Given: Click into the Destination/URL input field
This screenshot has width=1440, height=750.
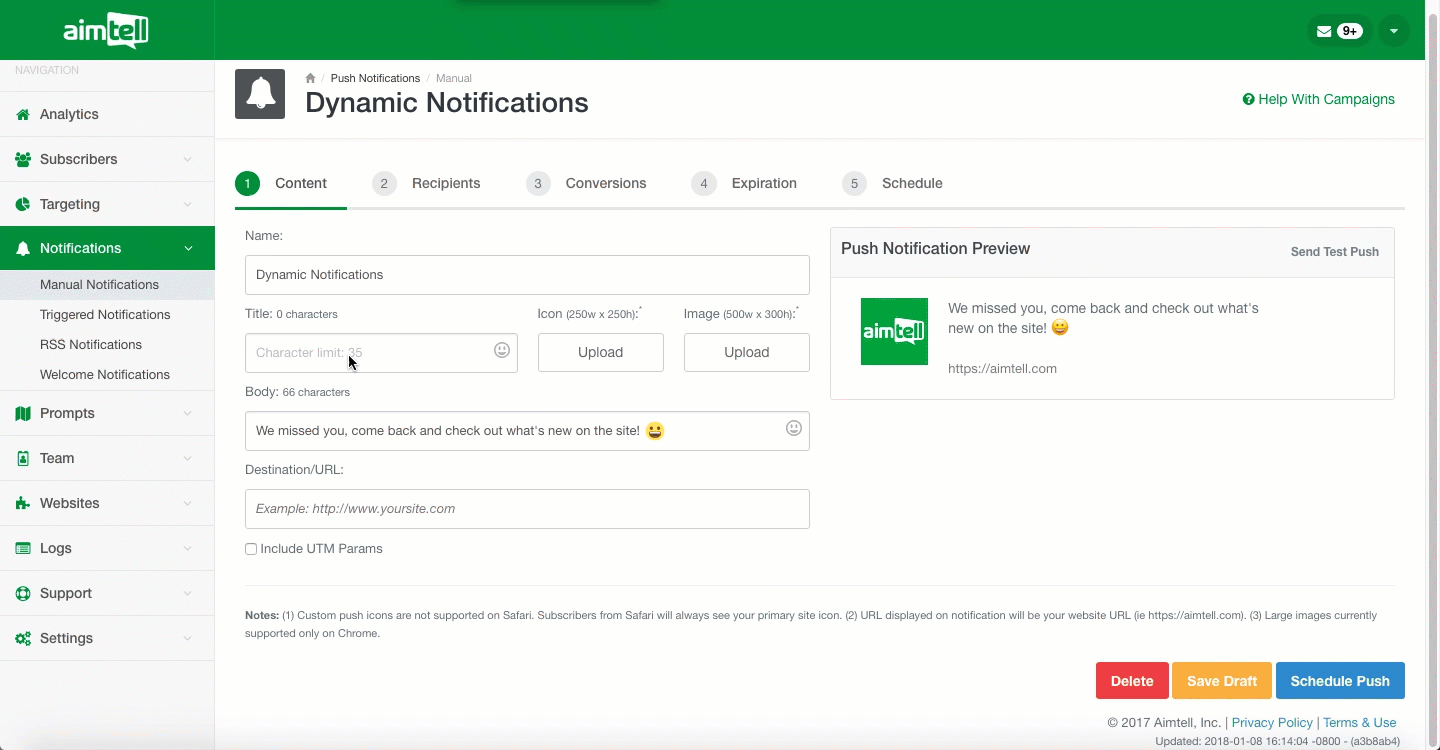Looking at the screenshot, I should tap(527, 509).
